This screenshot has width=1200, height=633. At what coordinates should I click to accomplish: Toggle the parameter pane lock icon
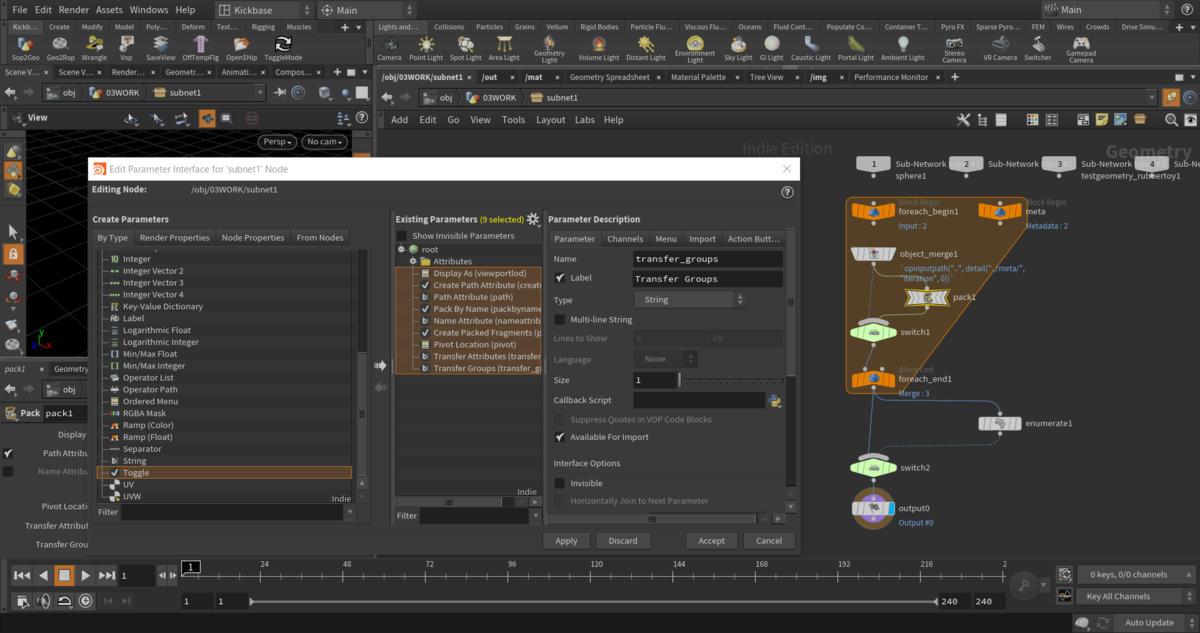[x=13, y=255]
